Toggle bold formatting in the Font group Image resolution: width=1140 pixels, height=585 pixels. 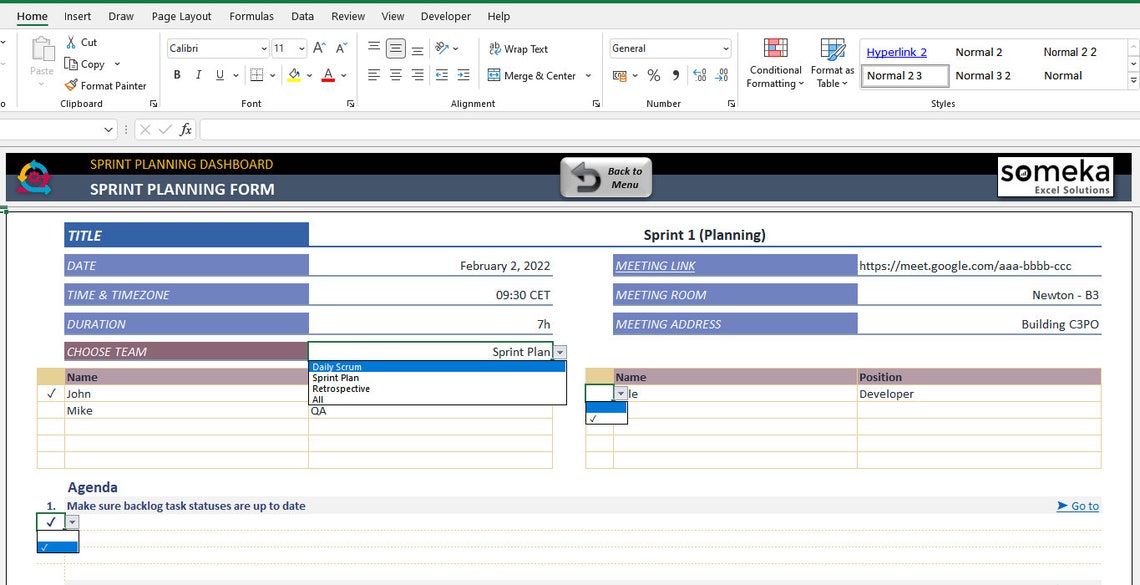[x=176, y=75]
